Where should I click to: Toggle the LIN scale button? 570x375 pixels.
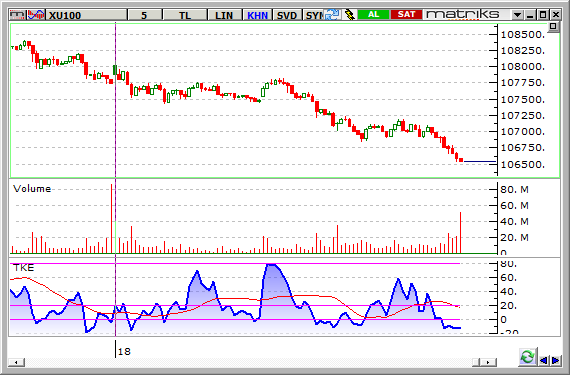224,15
